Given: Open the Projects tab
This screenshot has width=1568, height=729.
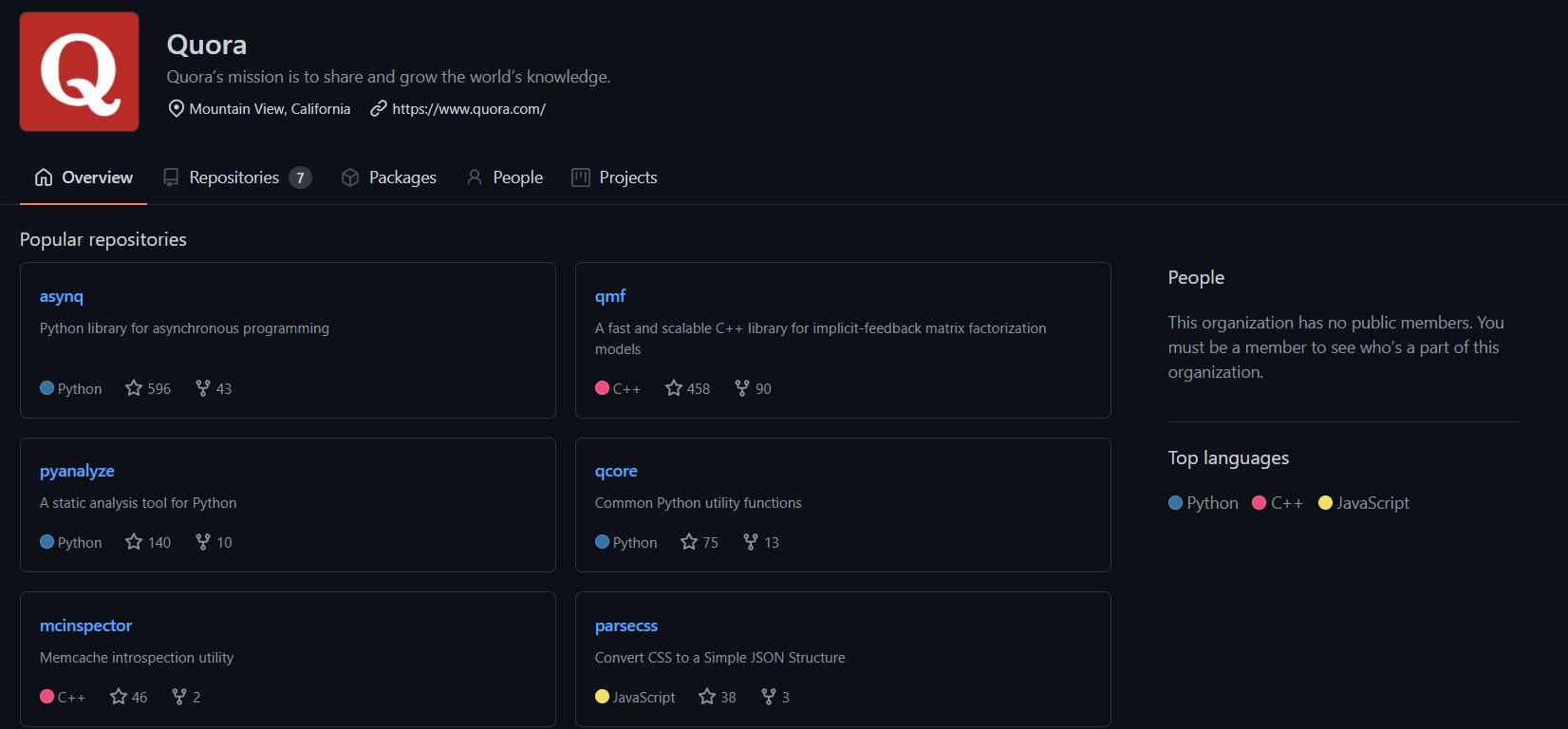Looking at the screenshot, I should pos(628,177).
